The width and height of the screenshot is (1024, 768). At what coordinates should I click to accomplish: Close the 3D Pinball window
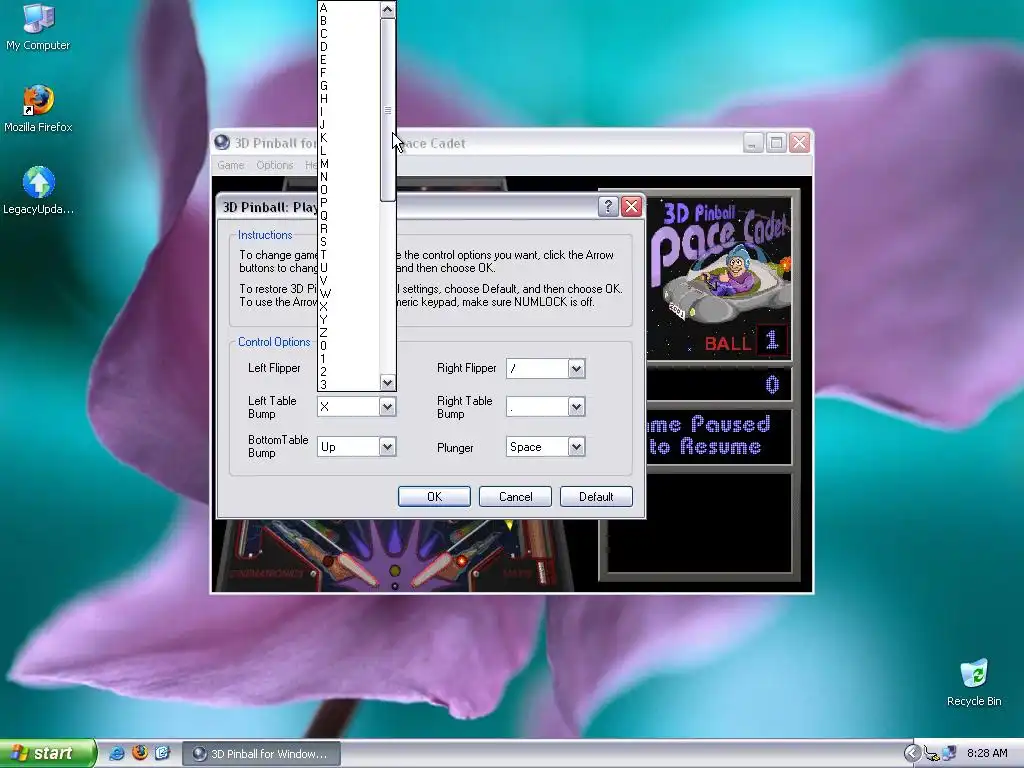(x=799, y=142)
